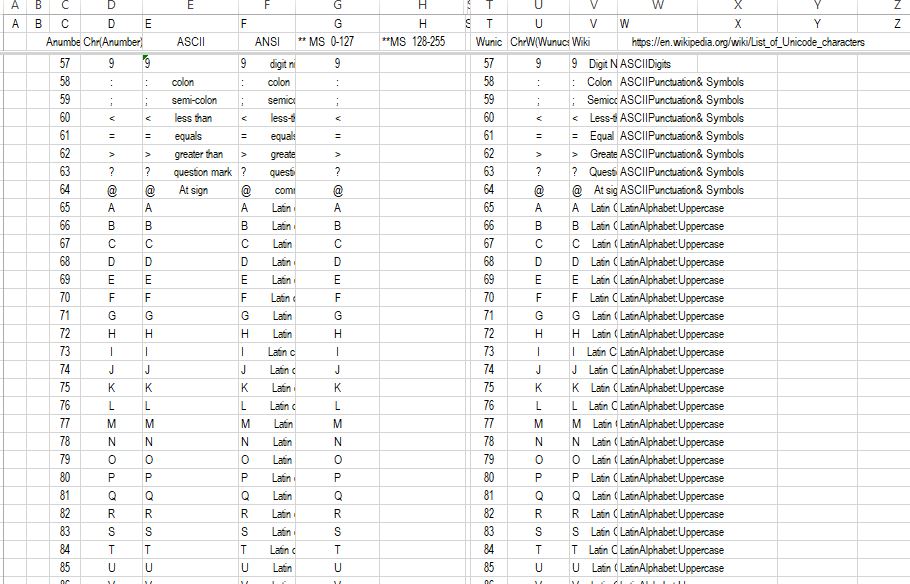Screen dimensions: 910x584
Task: Click the "69" cell in Anumber column
Action: 65,280
